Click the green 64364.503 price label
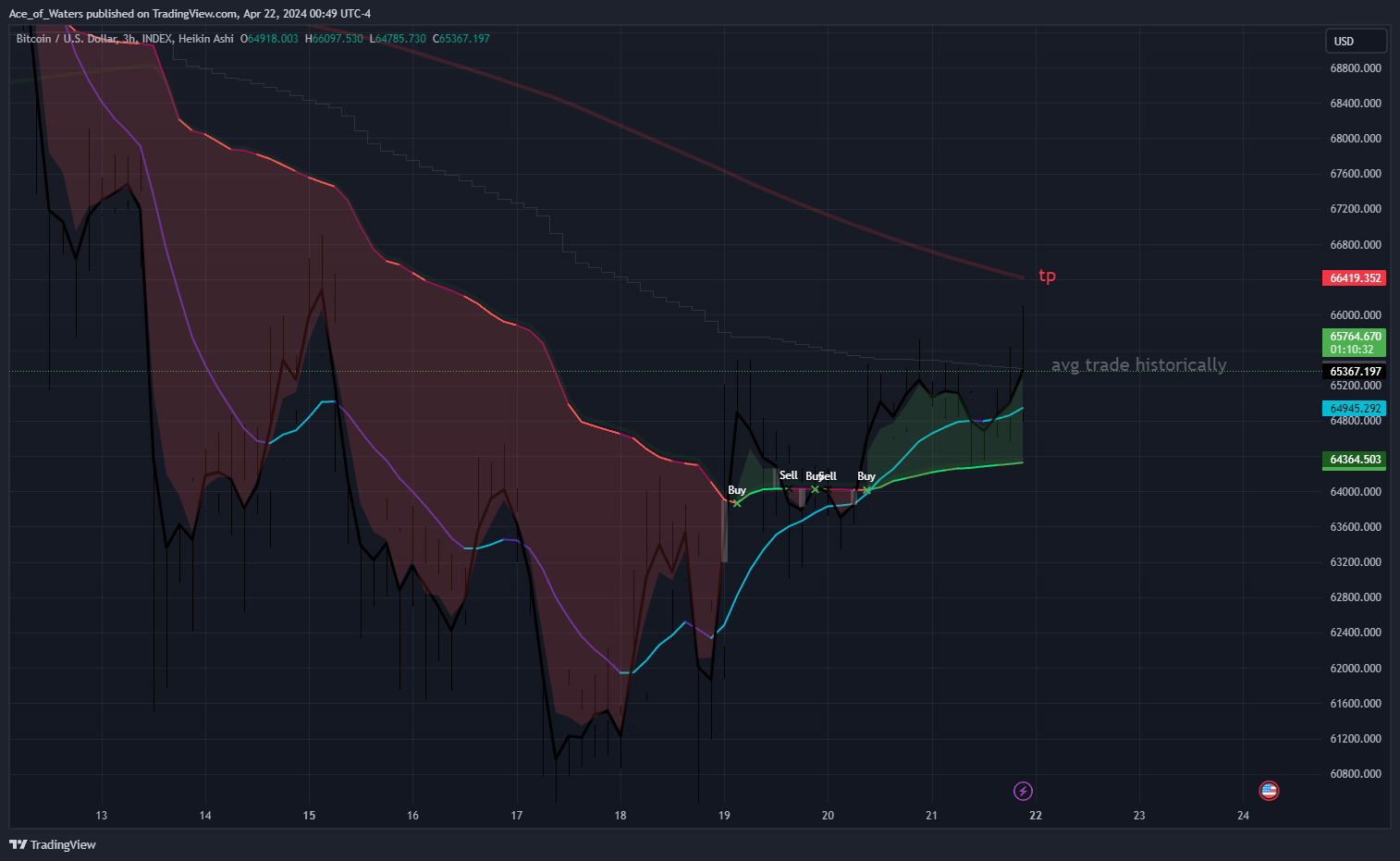This screenshot has height=861, width=1400. coord(1355,460)
